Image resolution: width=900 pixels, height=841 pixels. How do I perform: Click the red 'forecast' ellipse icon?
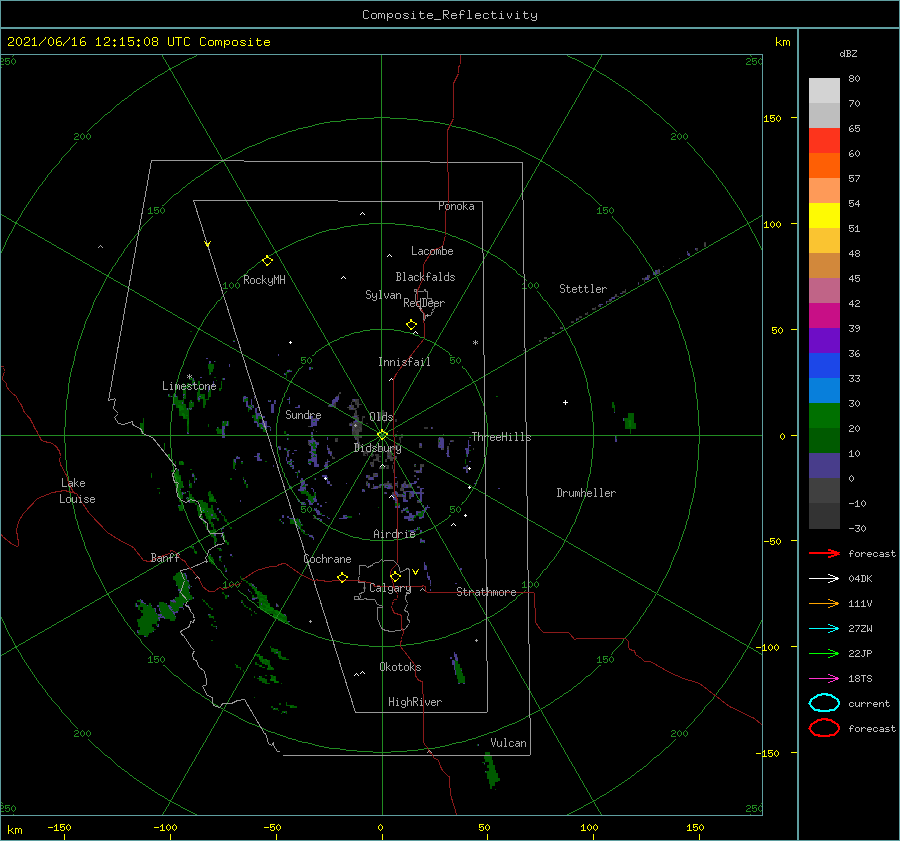pyautogui.click(x=824, y=728)
